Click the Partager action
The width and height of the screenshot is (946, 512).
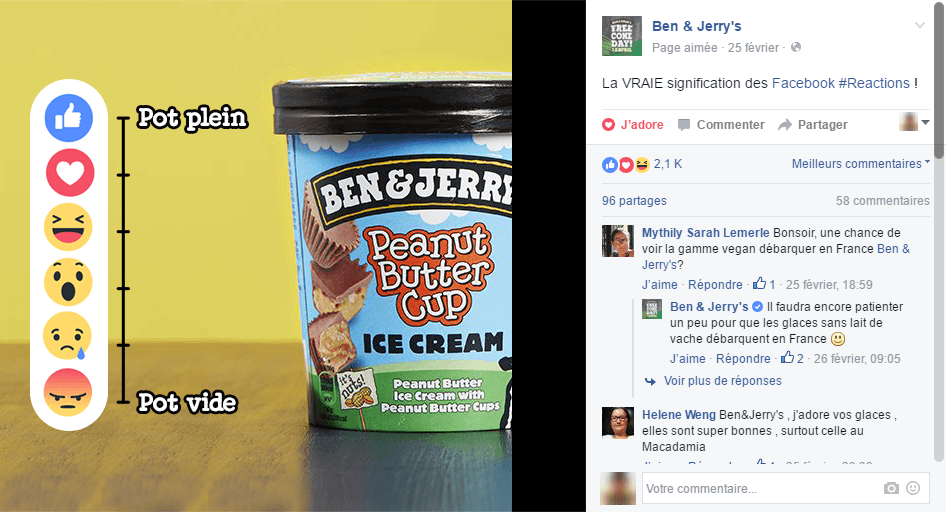(813, 125)
